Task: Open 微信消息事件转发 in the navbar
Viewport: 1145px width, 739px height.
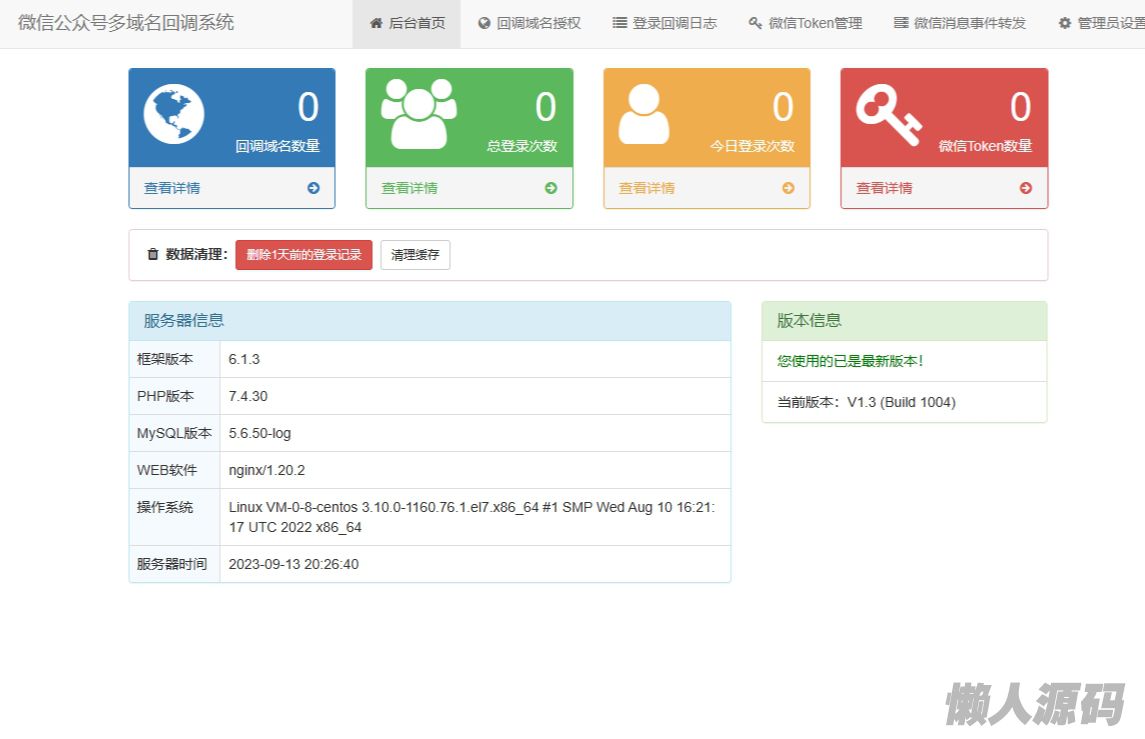Action: click(960, 23)
